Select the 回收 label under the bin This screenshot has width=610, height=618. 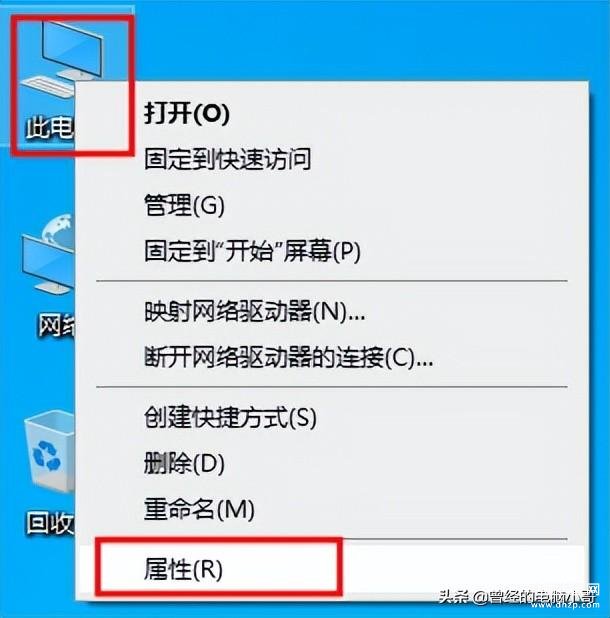point(50,523)
